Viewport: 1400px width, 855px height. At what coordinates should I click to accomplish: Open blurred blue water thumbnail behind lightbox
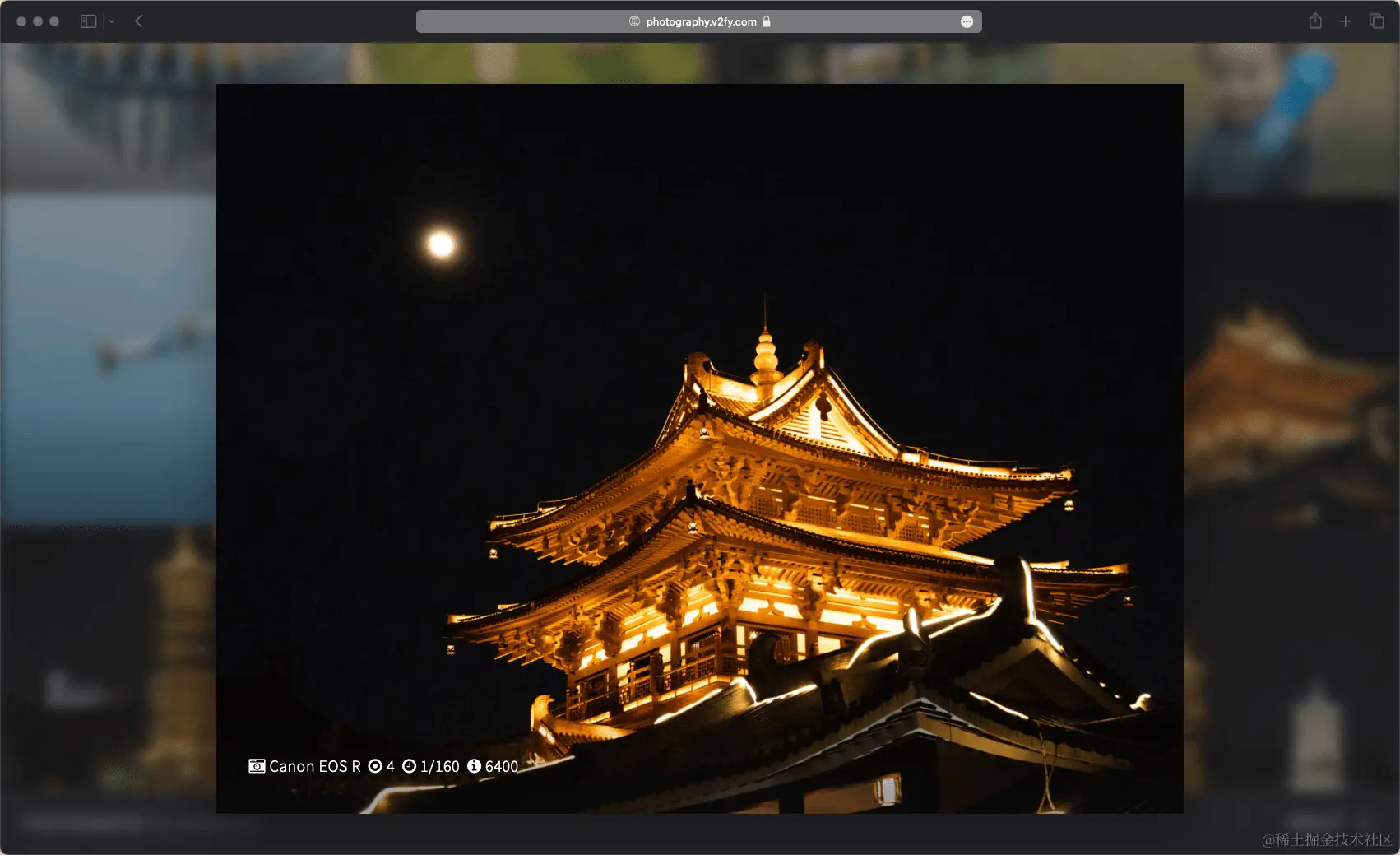108,358
